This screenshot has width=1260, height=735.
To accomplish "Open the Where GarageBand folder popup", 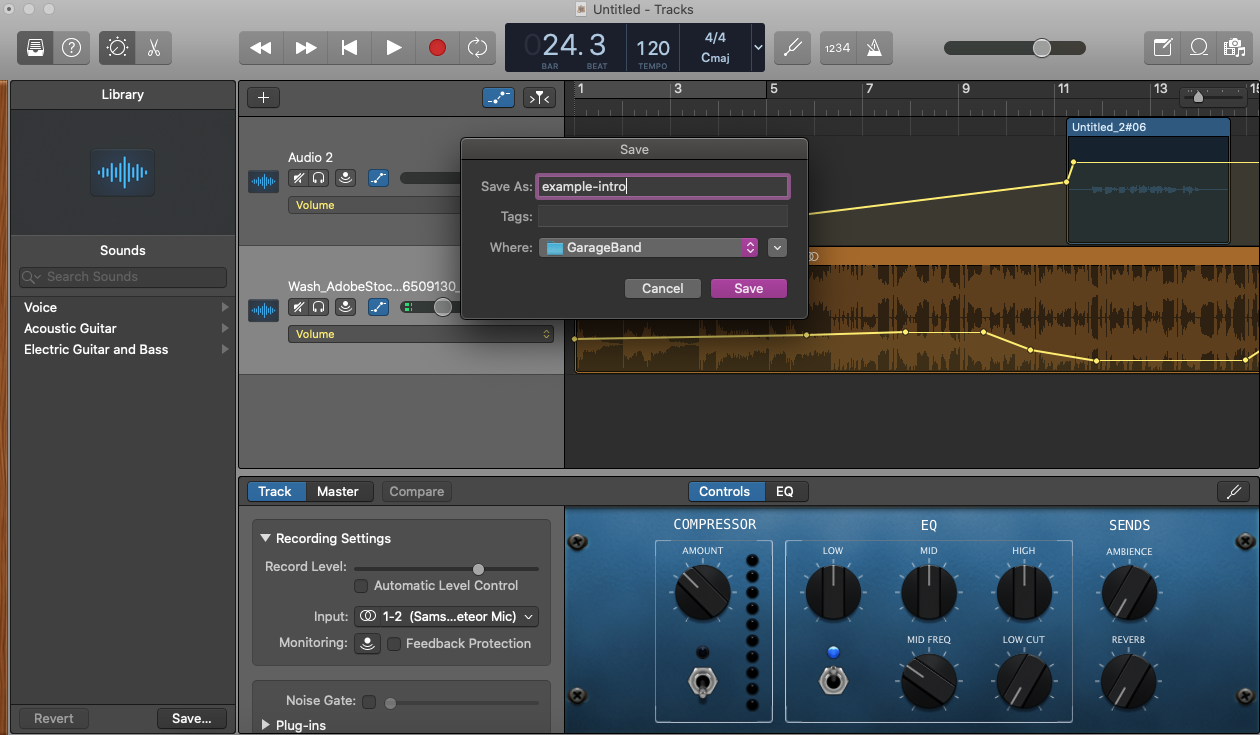I will (x=648, y=247).
